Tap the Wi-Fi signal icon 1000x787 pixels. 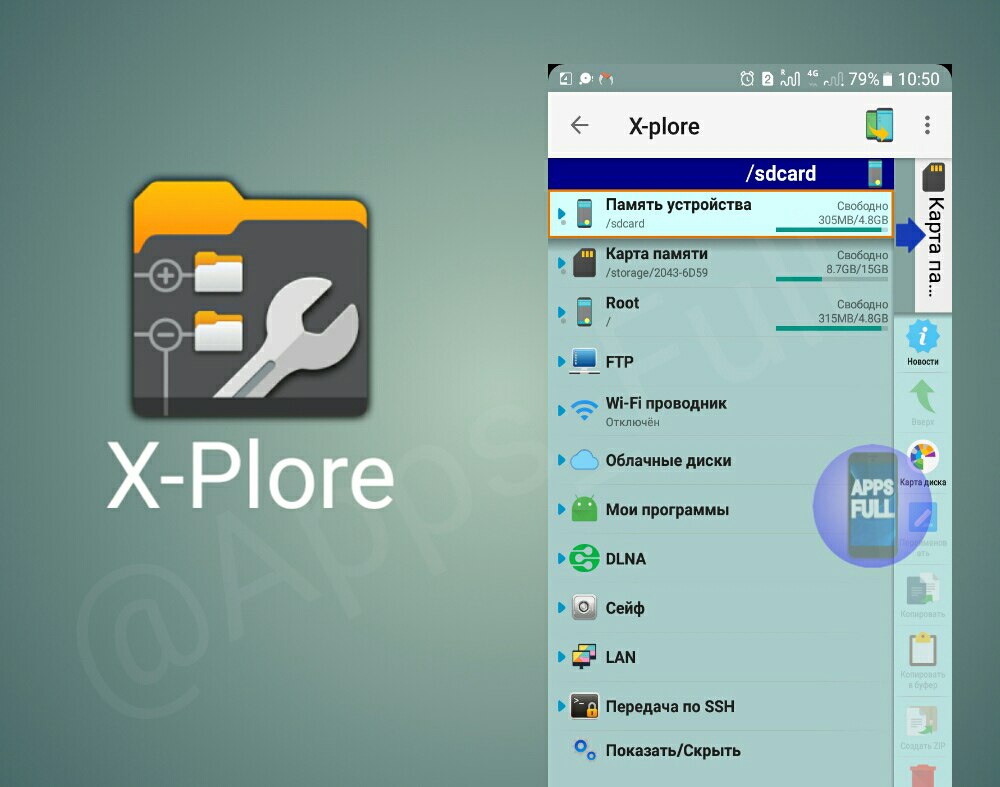(584, 410)
